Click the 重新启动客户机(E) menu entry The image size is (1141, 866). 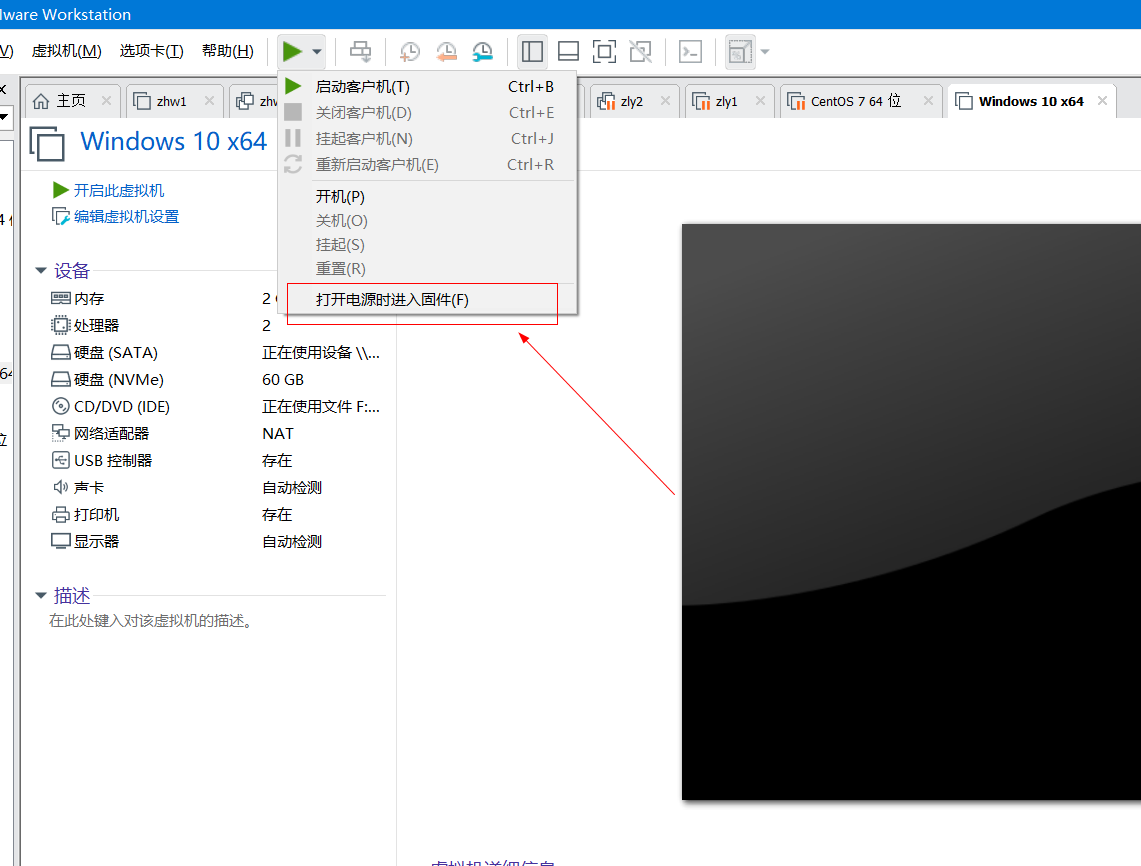[x=427, y=164]
